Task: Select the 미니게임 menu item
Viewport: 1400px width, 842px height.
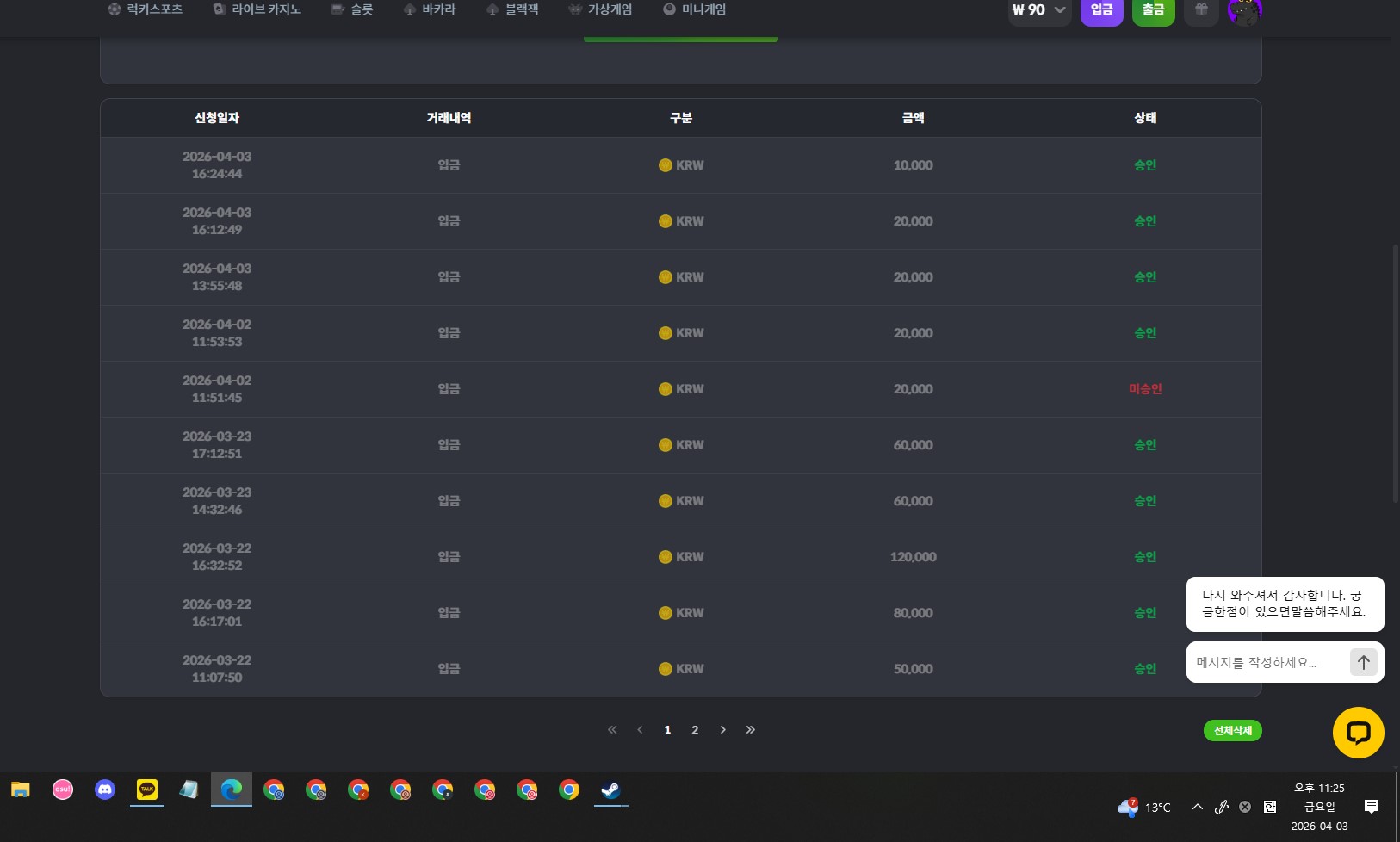Action: pos(694,9)
